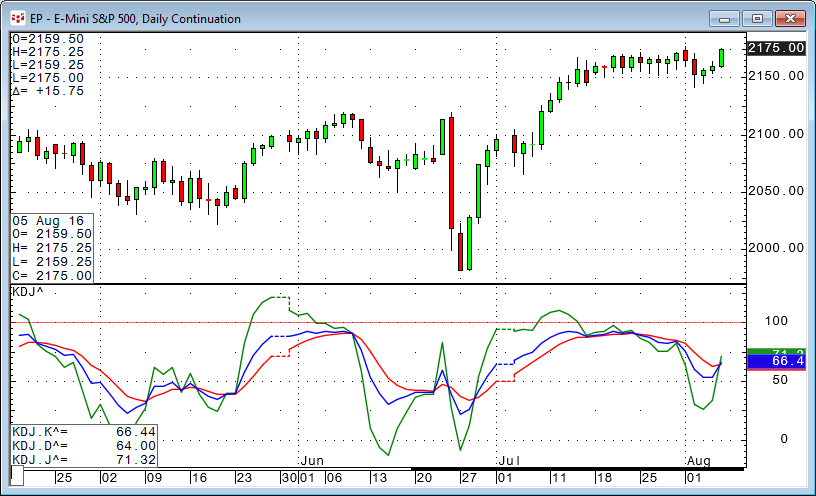
Task: Click the 100 level on KDJ axis
Action: point(776,321)
